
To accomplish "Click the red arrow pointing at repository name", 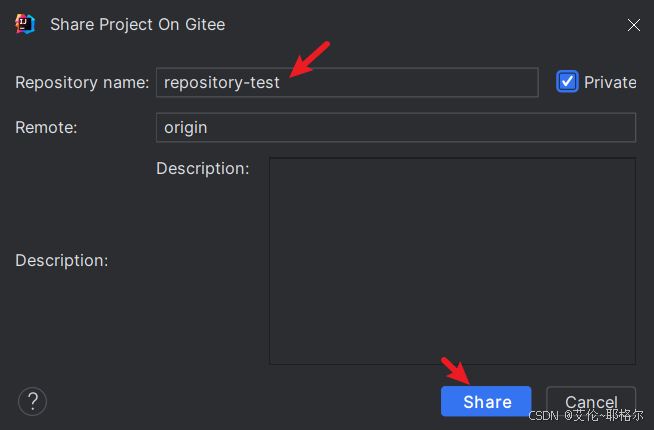I will 310,60.
